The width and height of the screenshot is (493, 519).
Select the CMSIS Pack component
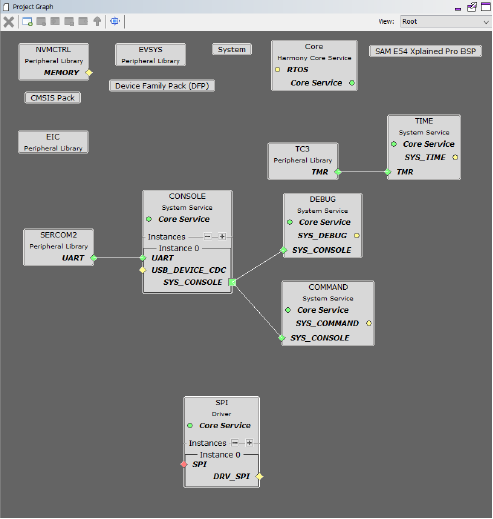point(53,98)
